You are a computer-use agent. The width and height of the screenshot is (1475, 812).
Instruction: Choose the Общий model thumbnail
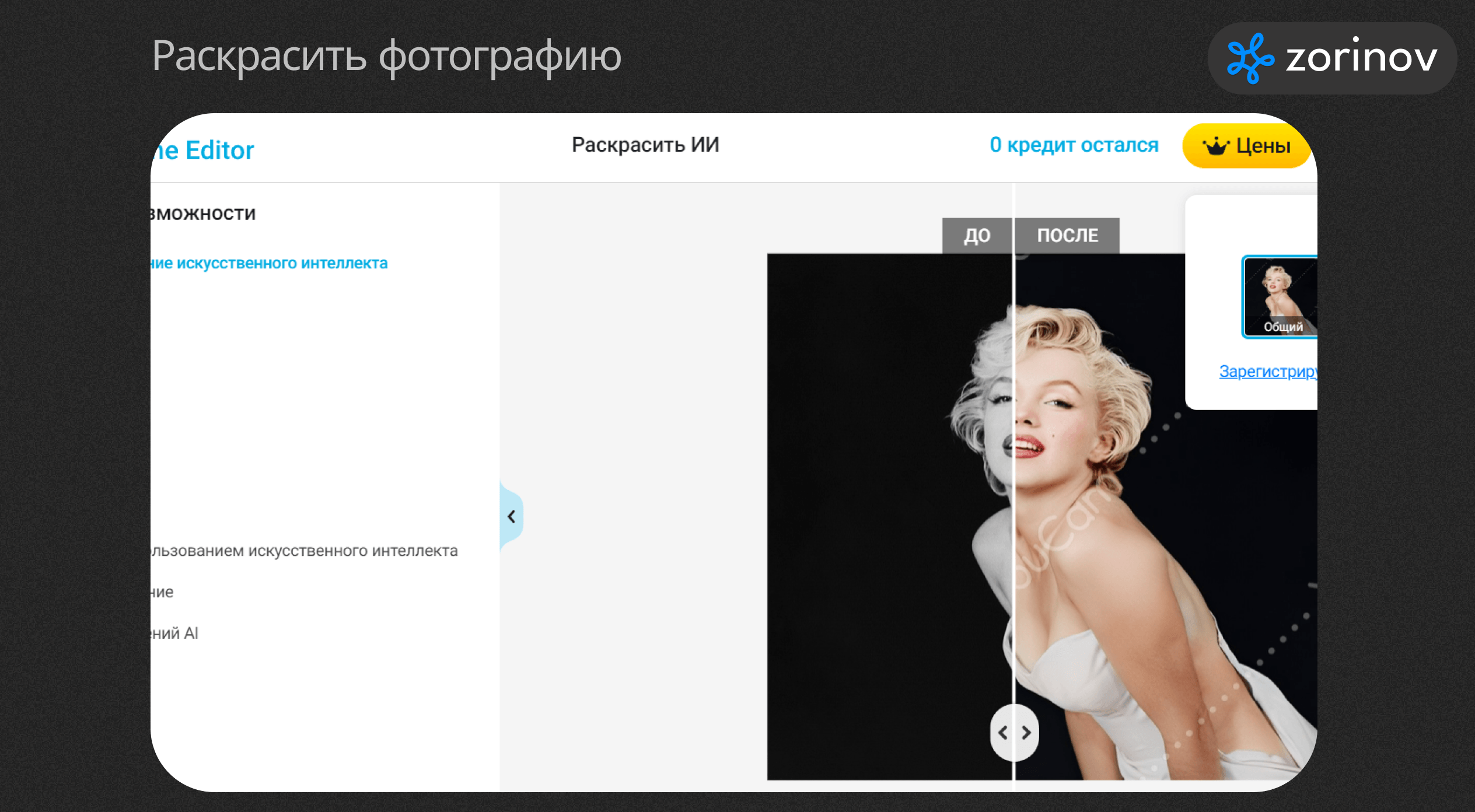coord(1280,296)
